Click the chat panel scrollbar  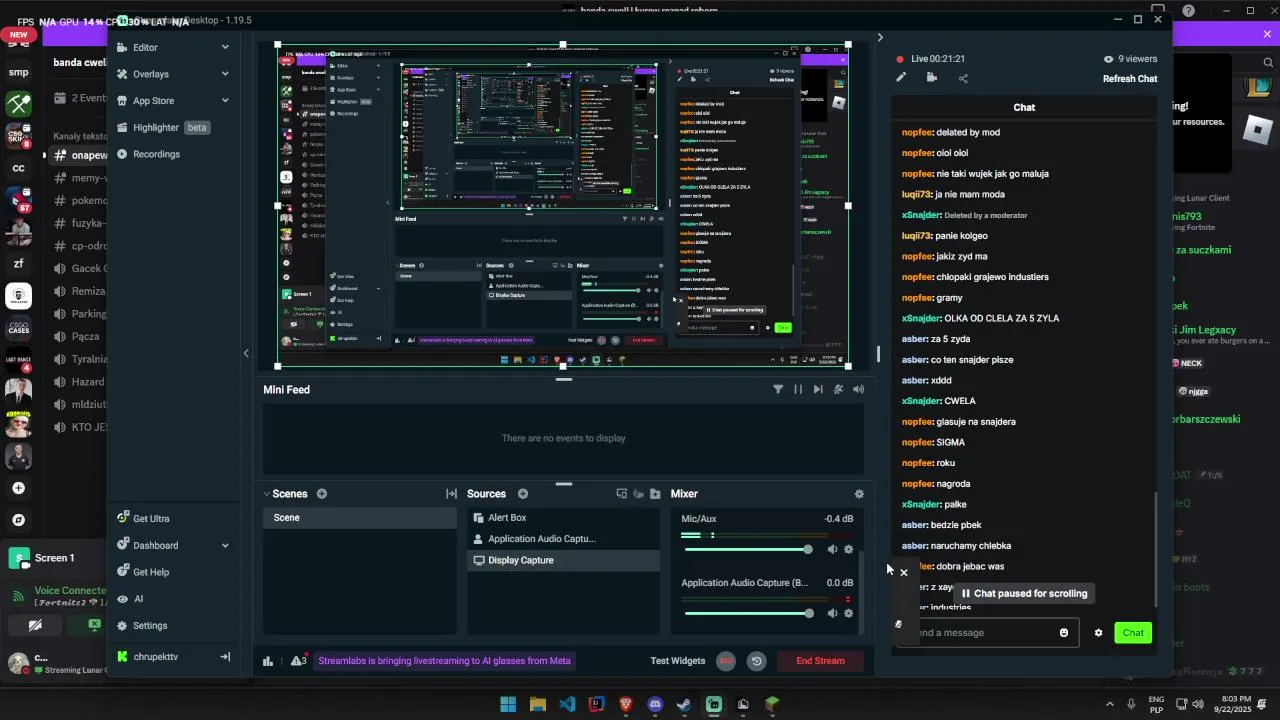pos(1156,550)
